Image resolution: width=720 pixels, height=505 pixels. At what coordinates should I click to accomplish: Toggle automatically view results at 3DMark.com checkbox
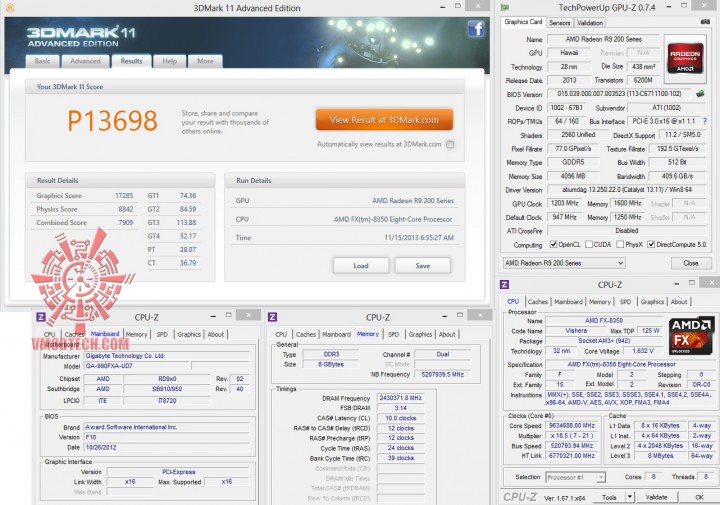coord(450,144)
